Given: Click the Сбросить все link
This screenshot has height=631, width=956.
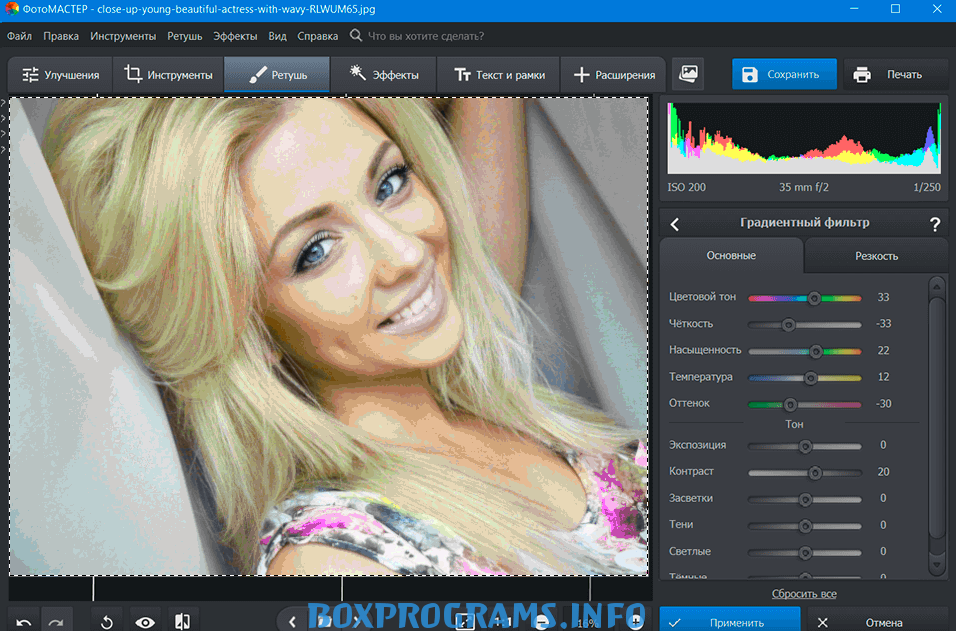Looking at the screenshot, I should tap(804, 594).
